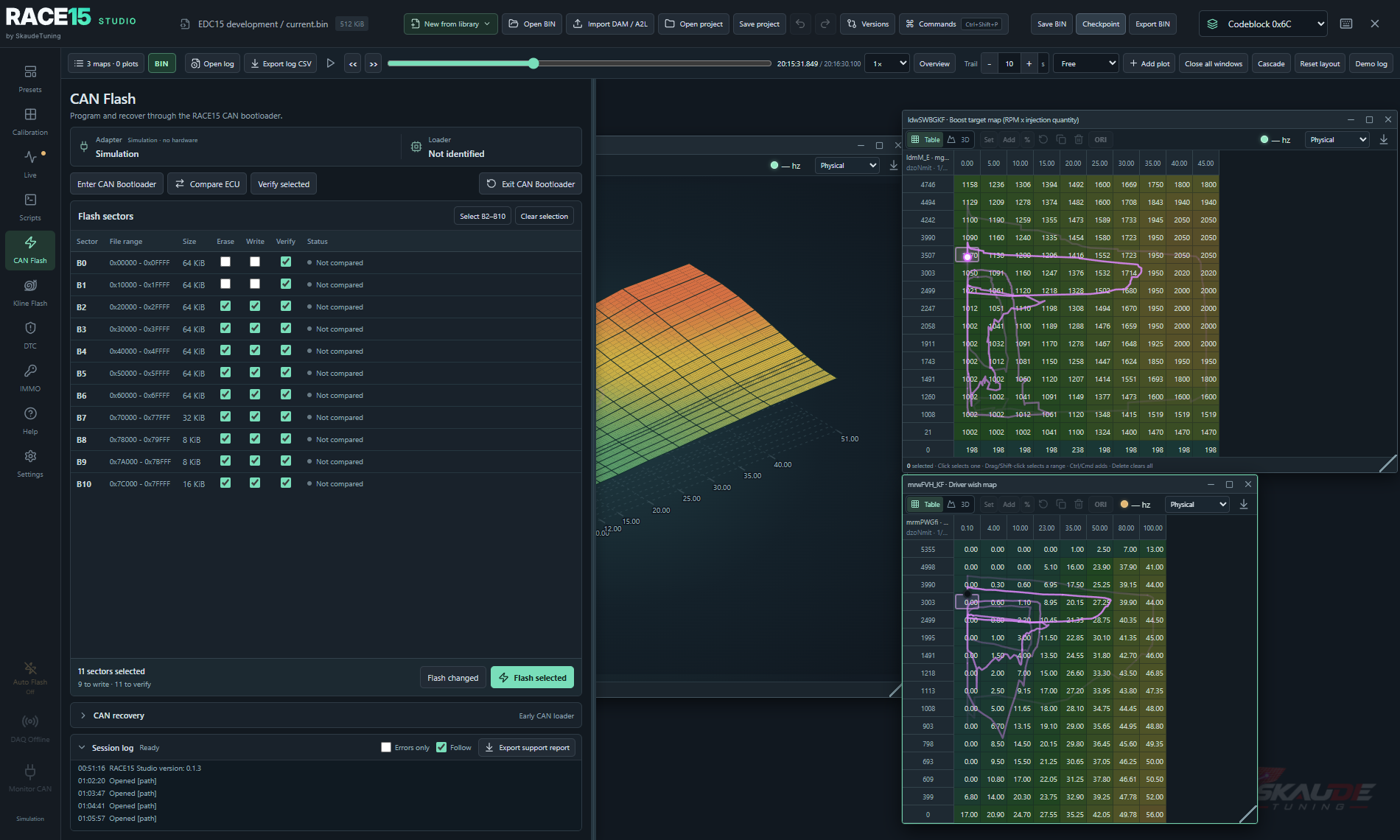This screenshot has height=840, width=1400.
Task: Open the DTC sidebar panel
Action: (30, 335)
